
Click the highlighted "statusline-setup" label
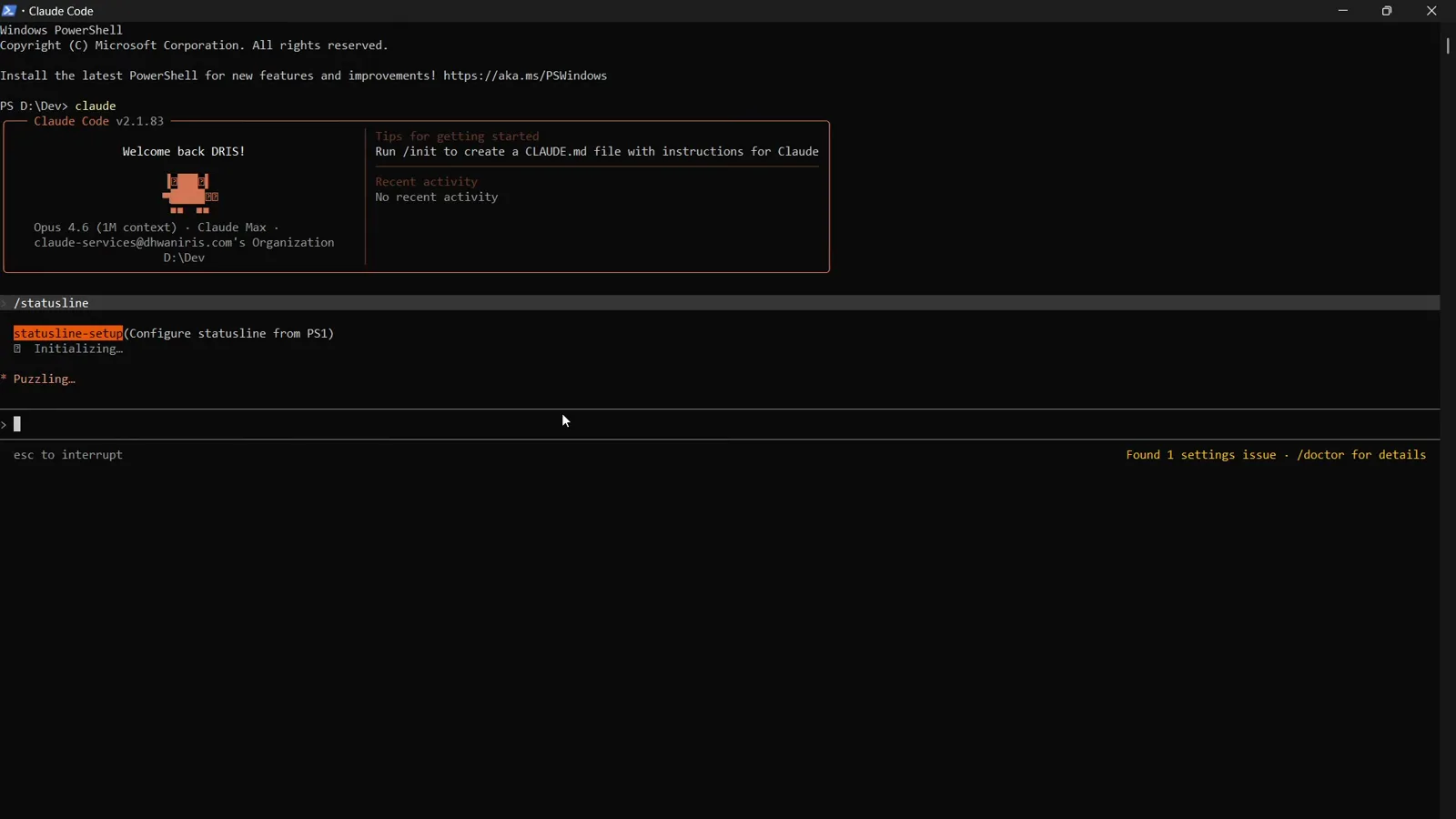pos(68,334)
